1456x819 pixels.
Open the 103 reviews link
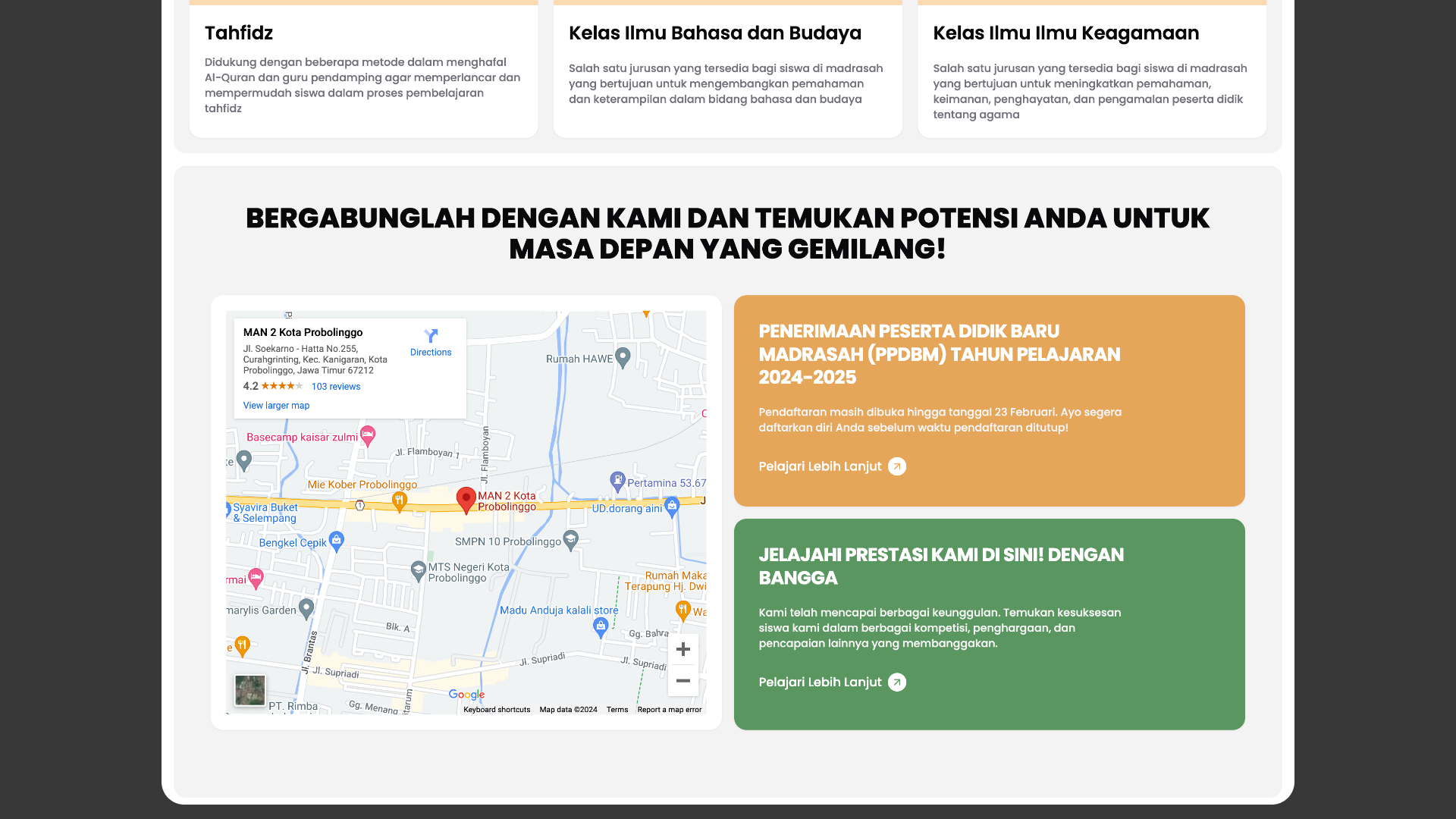pyautogui.click(x=336, y=387)
